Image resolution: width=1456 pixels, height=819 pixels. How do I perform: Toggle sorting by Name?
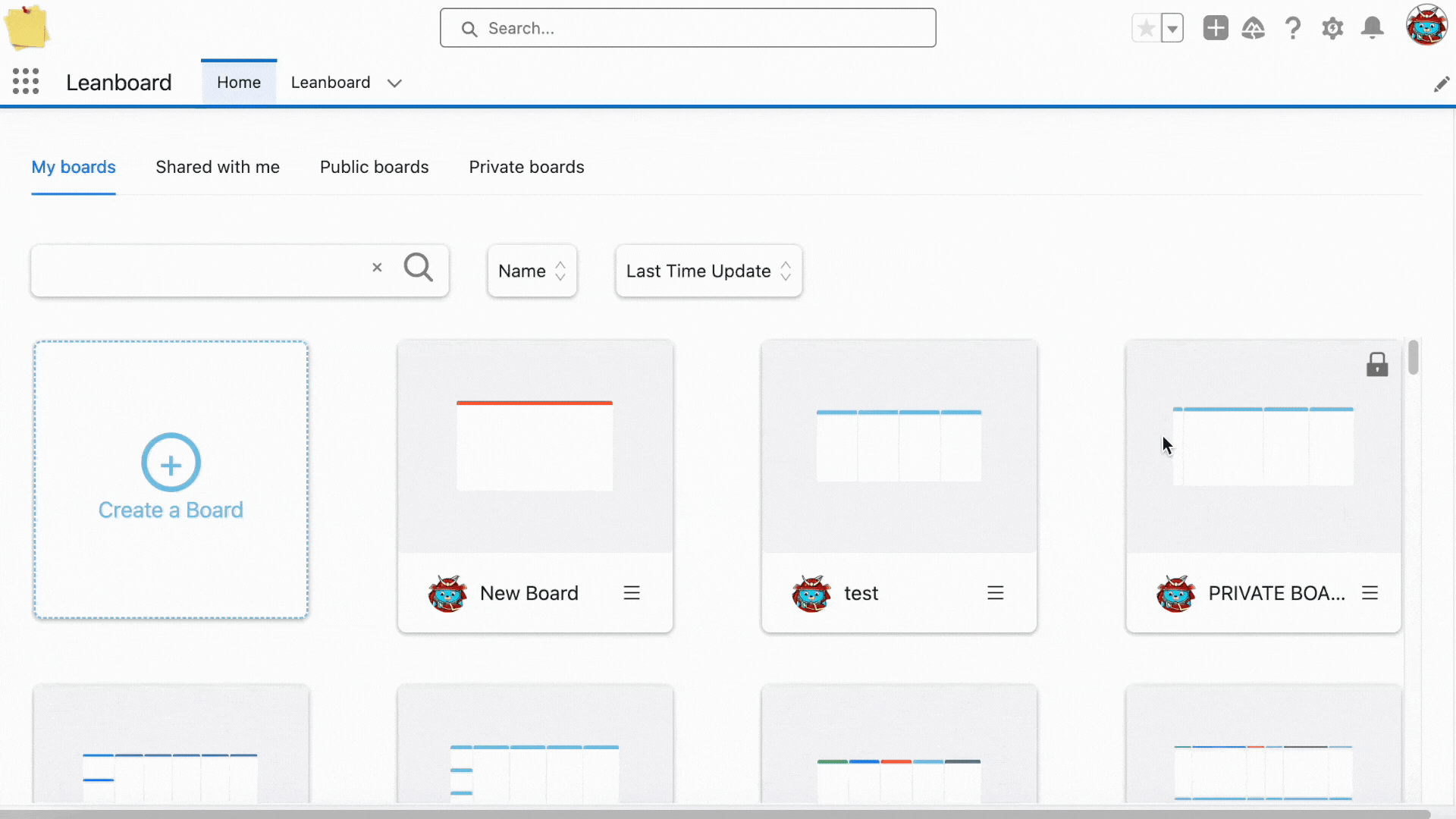click(532, 271)
